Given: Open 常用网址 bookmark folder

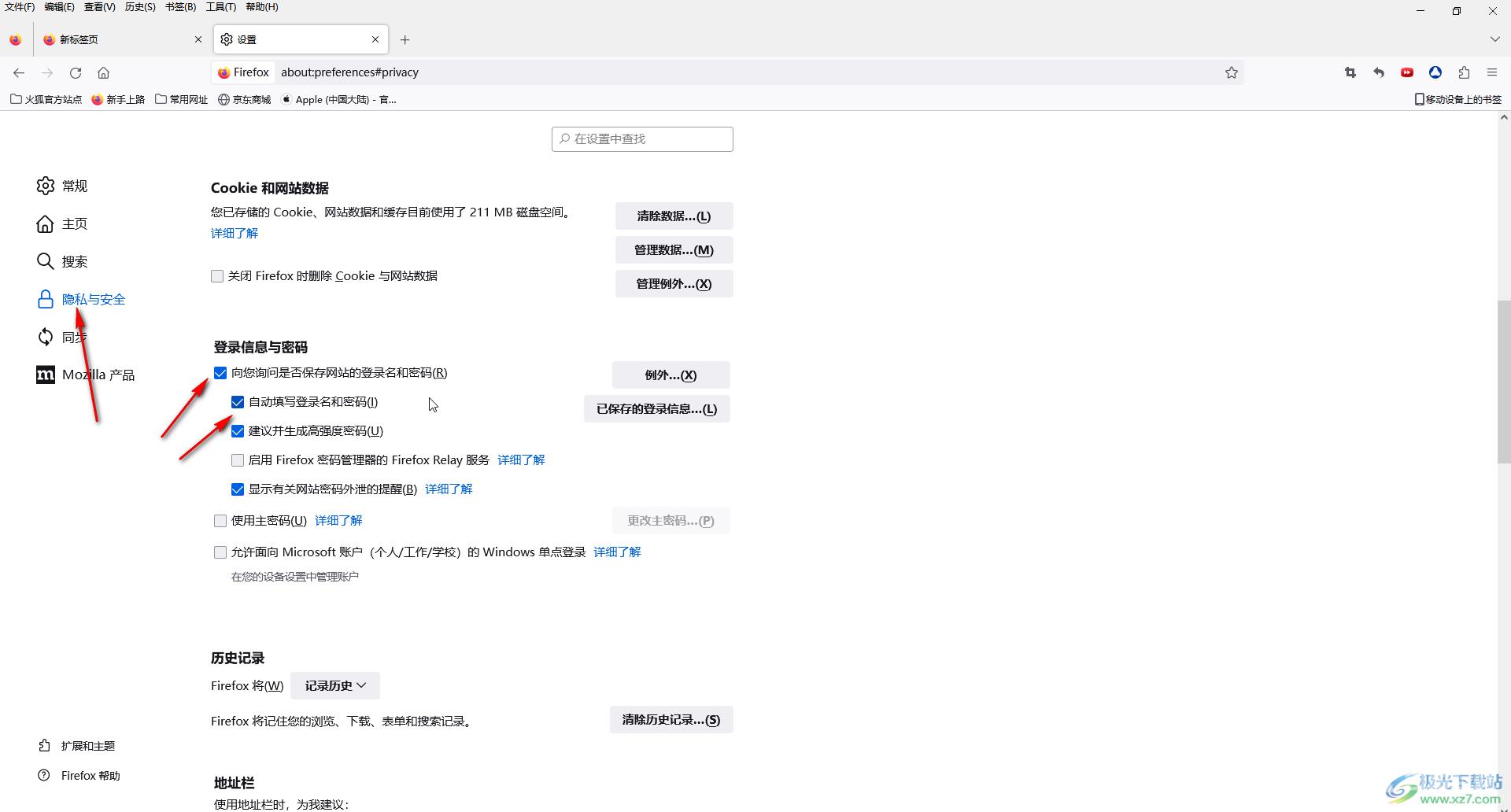Looking at the screenshot, I should pos(182,99).
